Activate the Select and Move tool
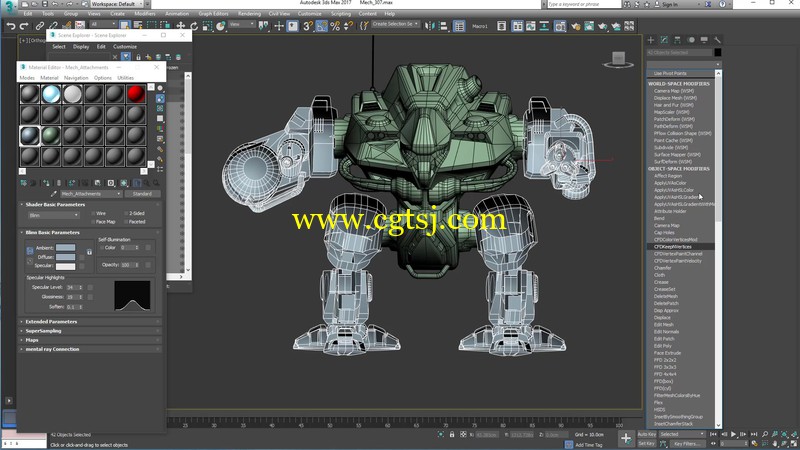The image size is (800, 450). tap(181, 26)
